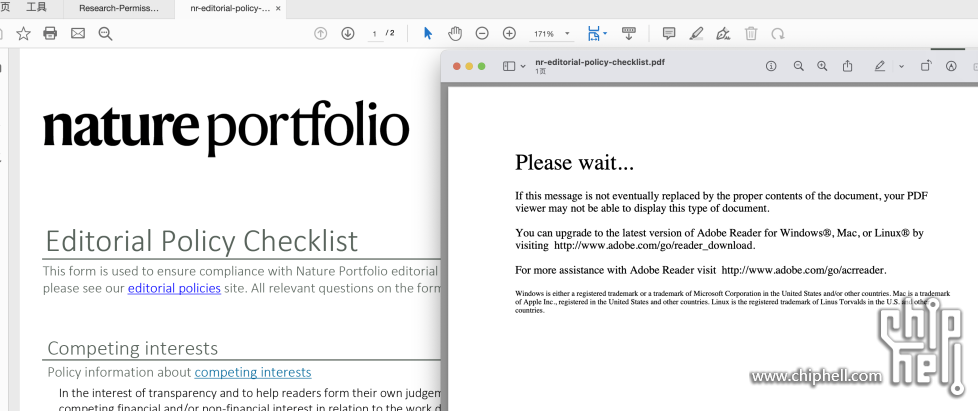Go to previous page arrow in Acrobat
The width and height of the screenshot is (978, 411).
pos(321,34)
